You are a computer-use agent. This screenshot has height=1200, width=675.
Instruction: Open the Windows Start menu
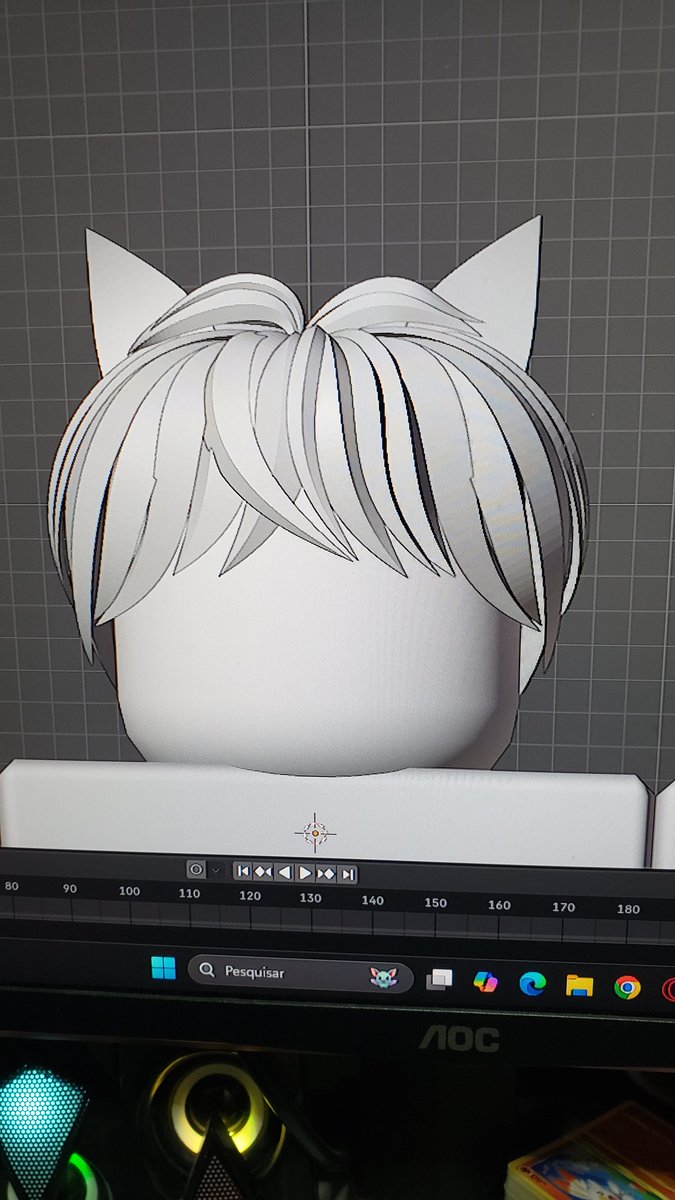coord(163,968)
